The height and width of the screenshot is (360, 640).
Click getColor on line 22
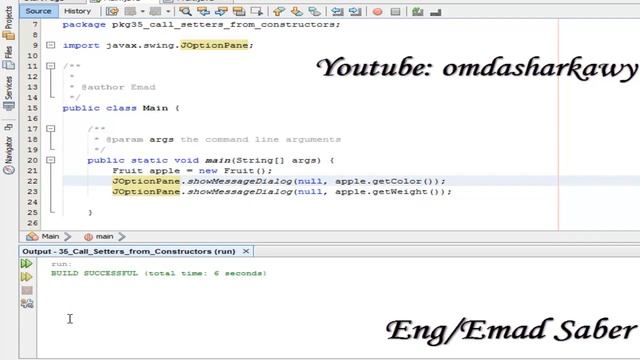click(x=397, y=181)
